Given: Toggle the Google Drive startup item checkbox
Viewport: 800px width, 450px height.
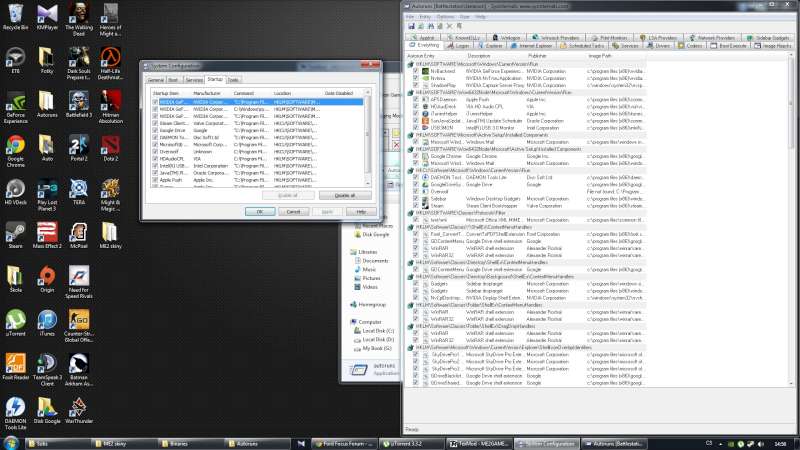Looking at the screenshot, I should click(x=155, y=130).
